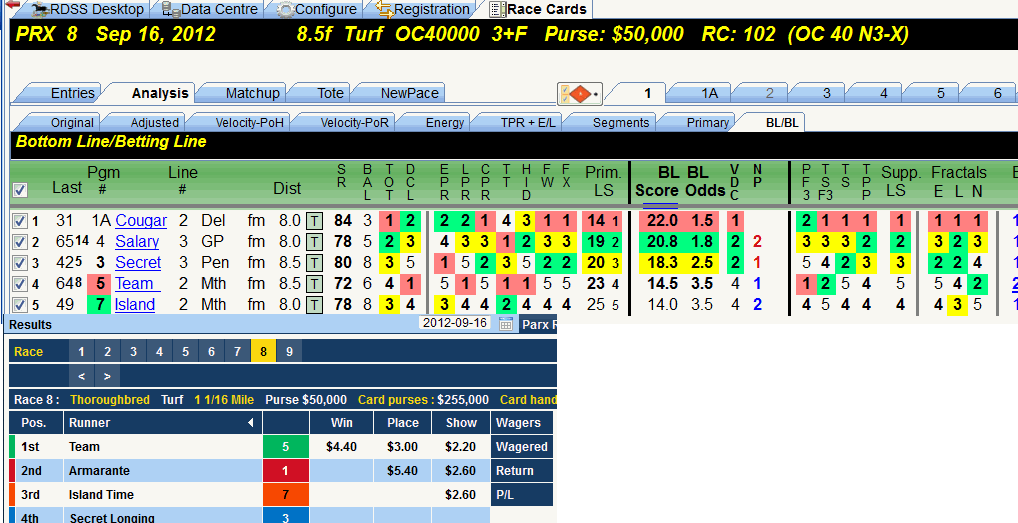
Task: Uncheck the checkbox for the Team row
Action: pyautogui.click(x=19, y=284)
